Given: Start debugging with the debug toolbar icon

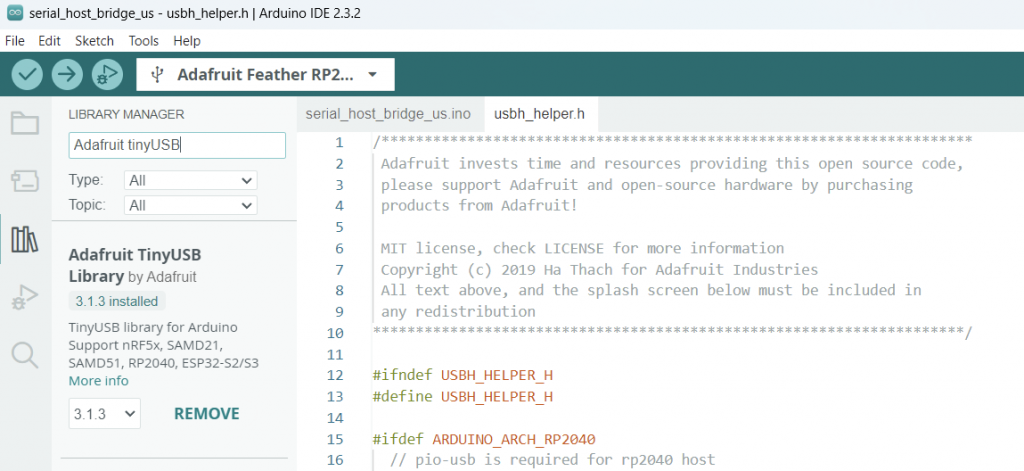Looking at the screenshot, I should click(x=107, y=74).
